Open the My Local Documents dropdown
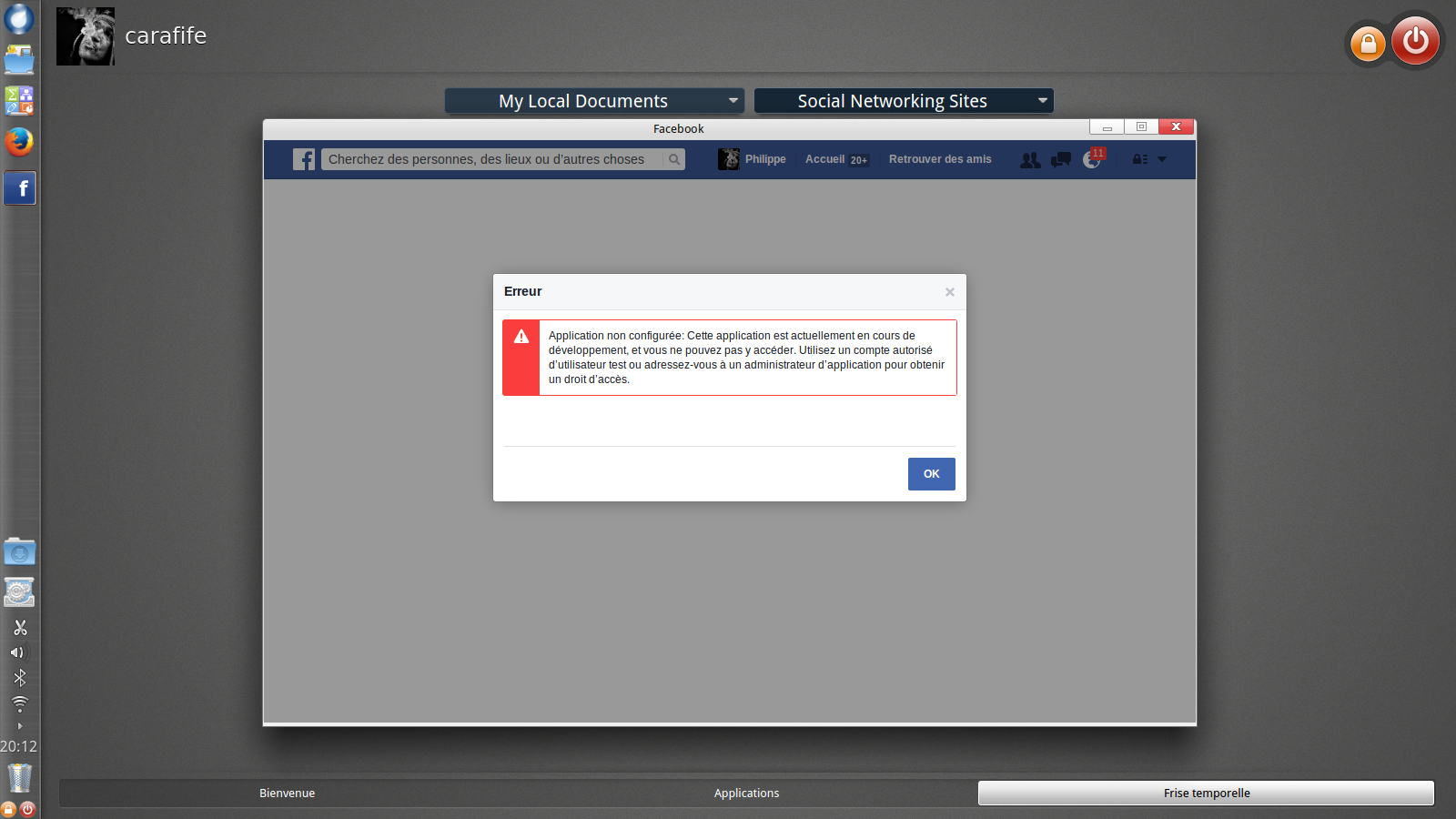Viewport: 1456px width, 819px height. tap(594, 101)
